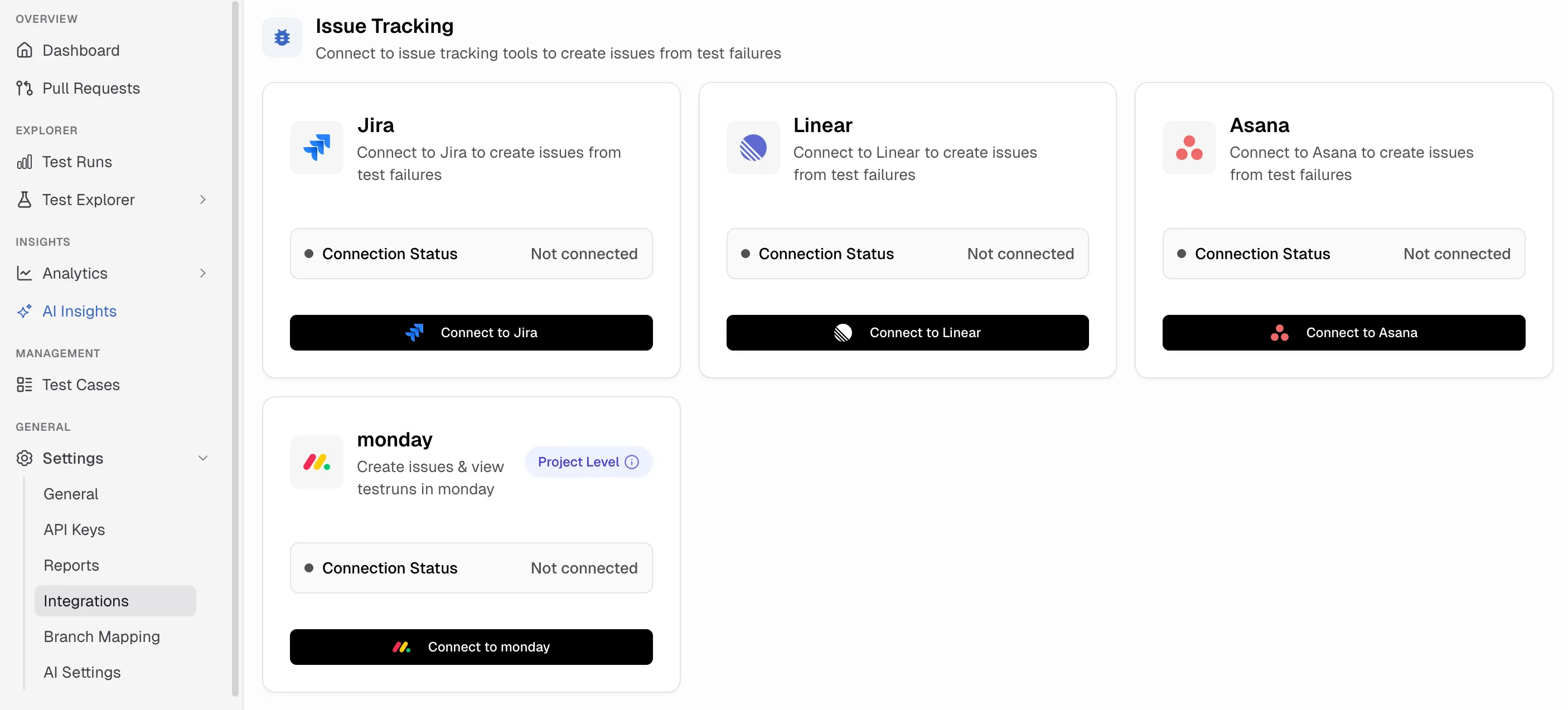
Task: Open the Integrations settings page
Action: coord(86,600)
